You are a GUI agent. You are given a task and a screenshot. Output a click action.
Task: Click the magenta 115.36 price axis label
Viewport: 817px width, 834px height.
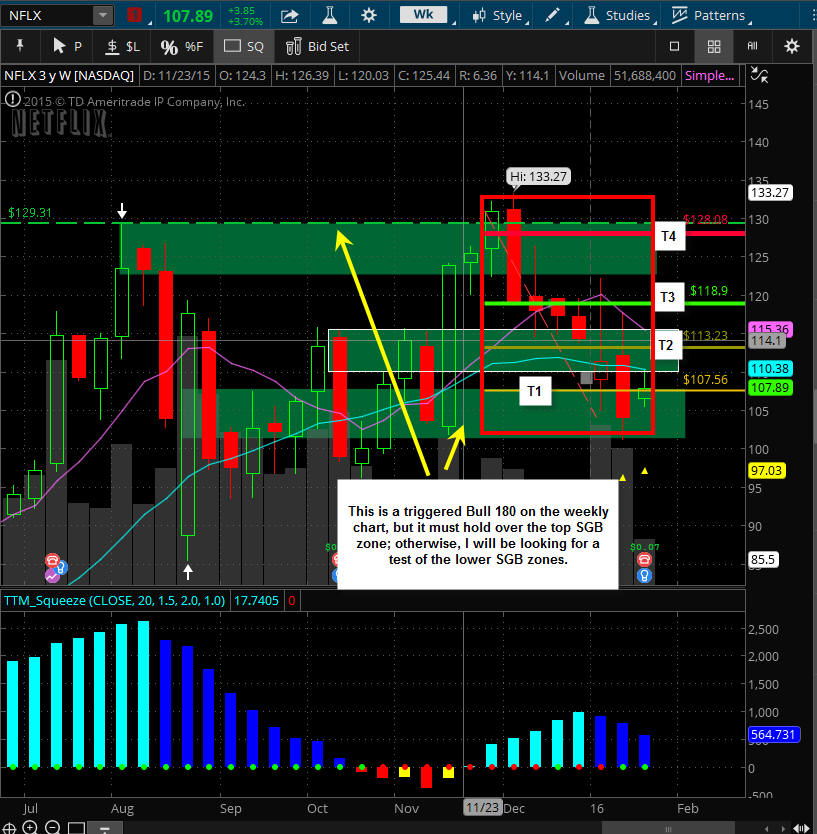click(770, 329)
